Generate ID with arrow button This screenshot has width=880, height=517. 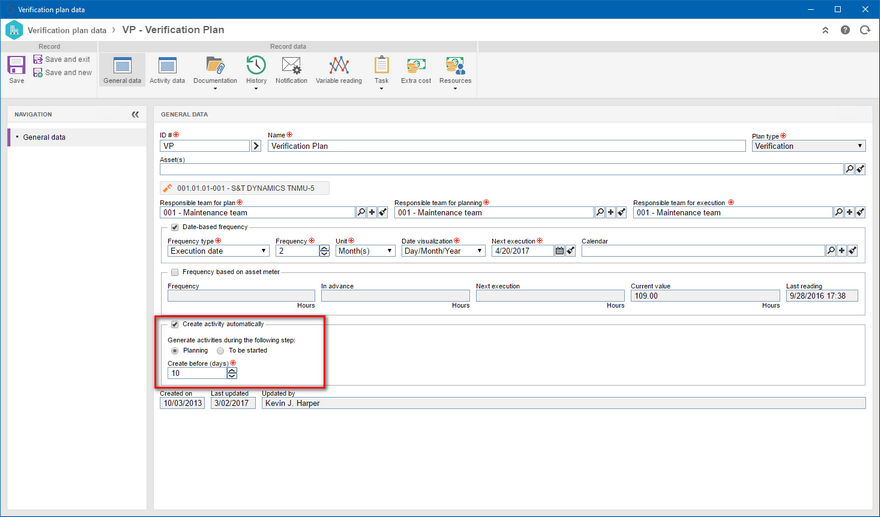point(256,146)
